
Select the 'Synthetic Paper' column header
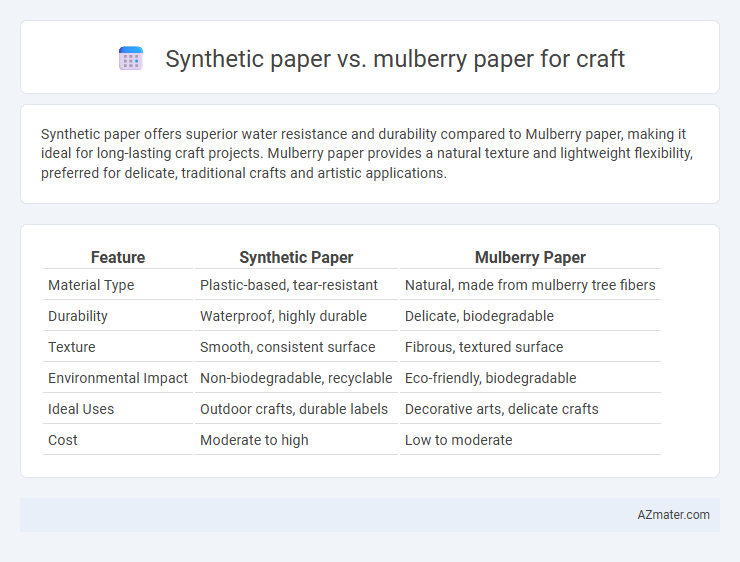[x=296, y=257]
